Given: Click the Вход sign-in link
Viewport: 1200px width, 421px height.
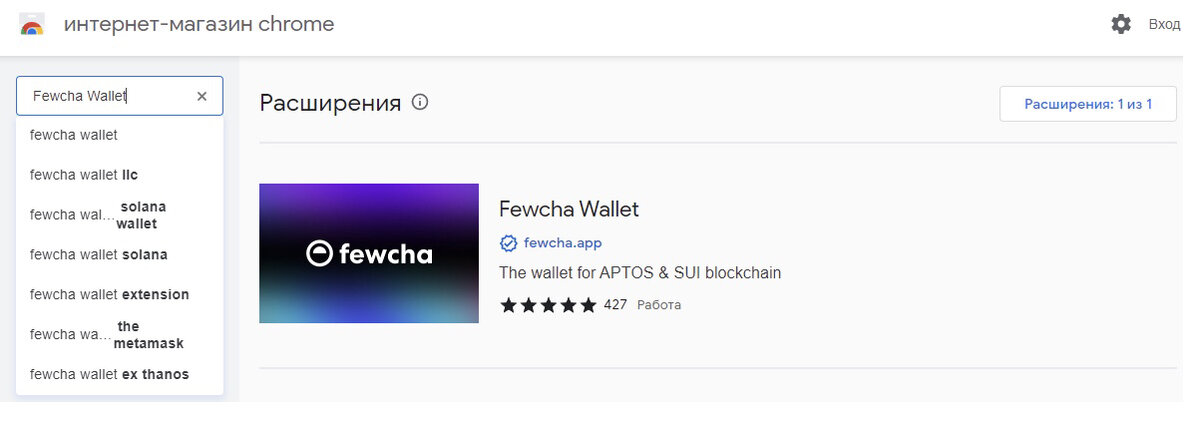Looking at the screenshot, I should coord(1164,24).
